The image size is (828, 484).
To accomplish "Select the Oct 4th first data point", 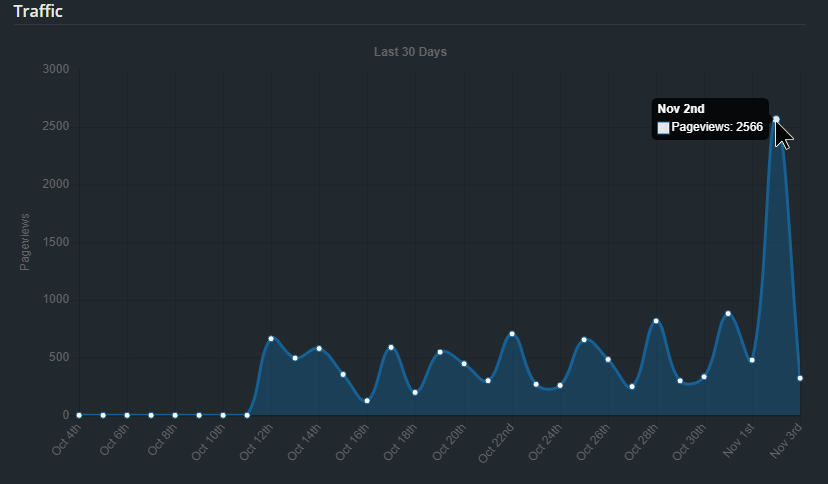I will coord(79,415).
